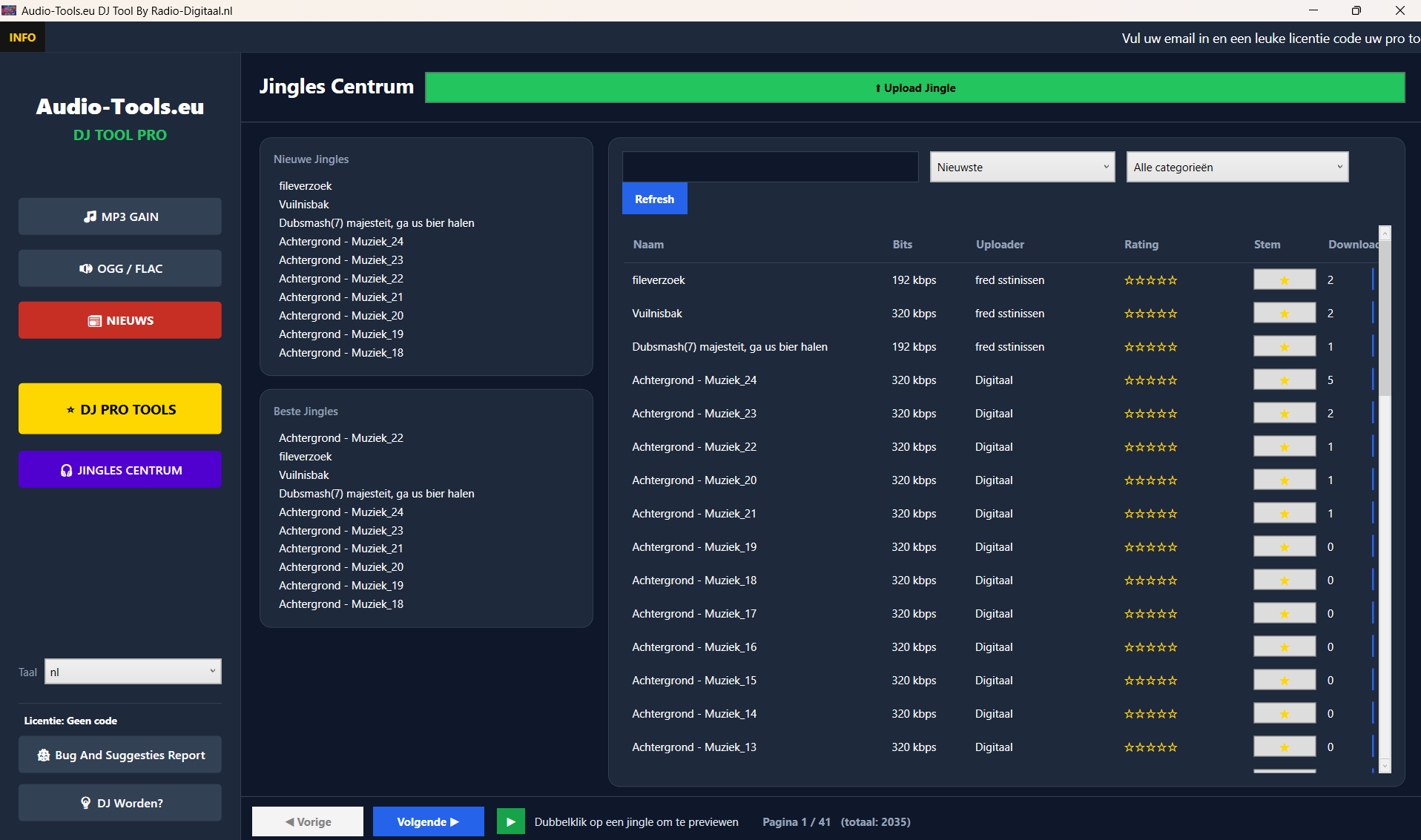Vote star for Achtergrond - Muziek_19 row

pyautogui.click(x=1285, y=546)
